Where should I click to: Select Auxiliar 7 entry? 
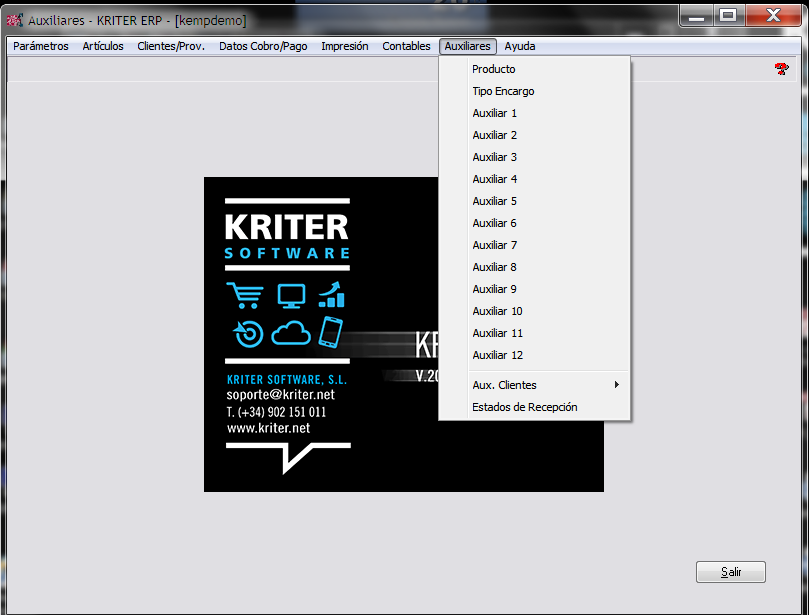click(535, 246)
